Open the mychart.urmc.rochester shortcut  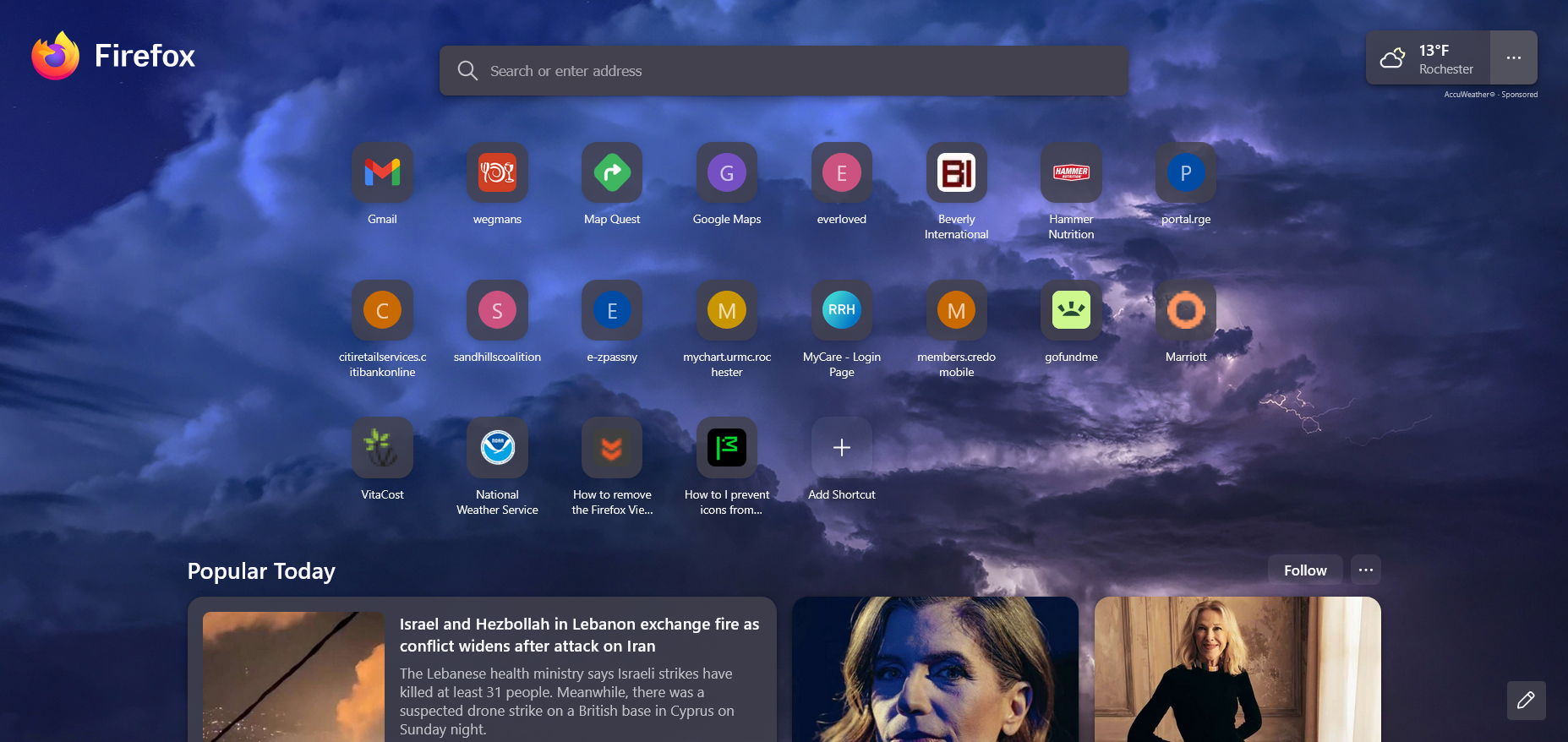(x=727, y=310)
